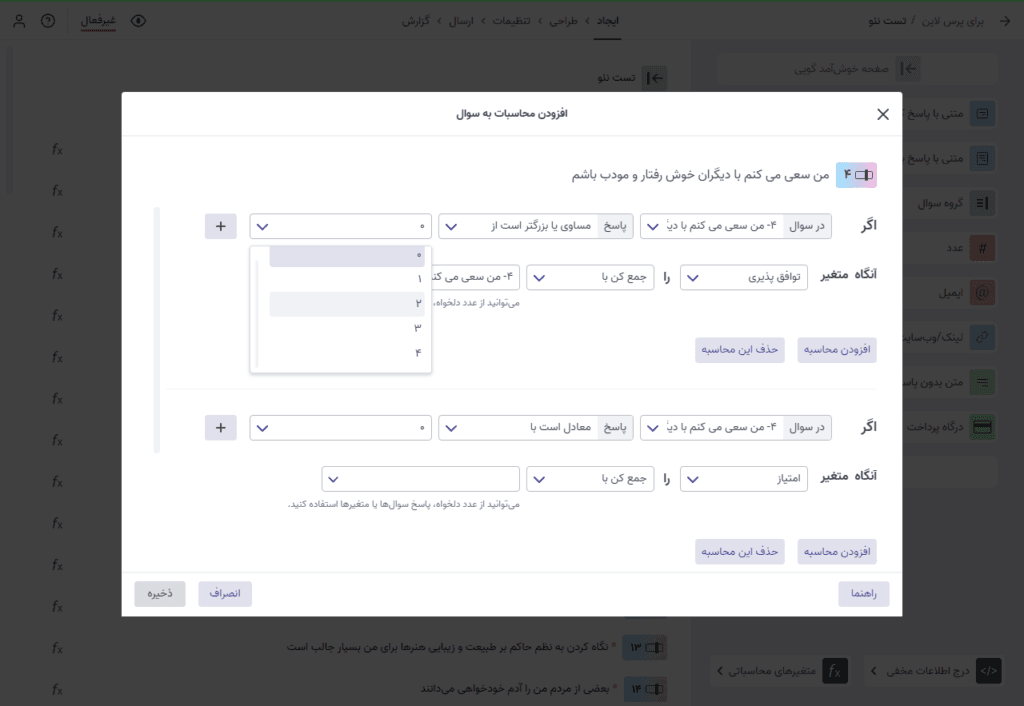Screen dimensions: 1024x706
Task: Click first افزودن محاسبه button
Action: [x=837, y=350]
